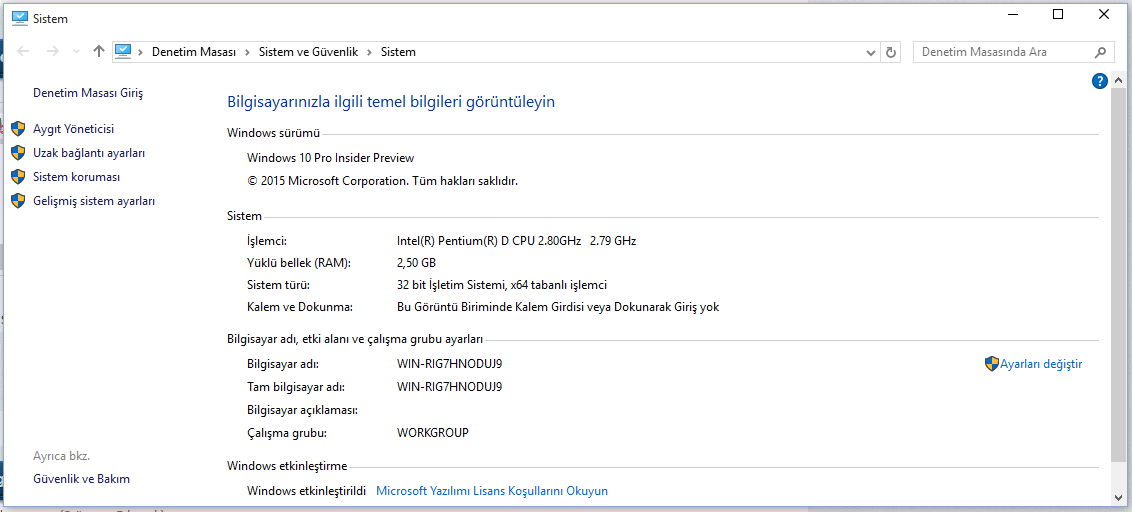Screen dimensions: 1132x512
Task: Click the vertical scrollbar thumb
Action: (x=1118, y=273)
